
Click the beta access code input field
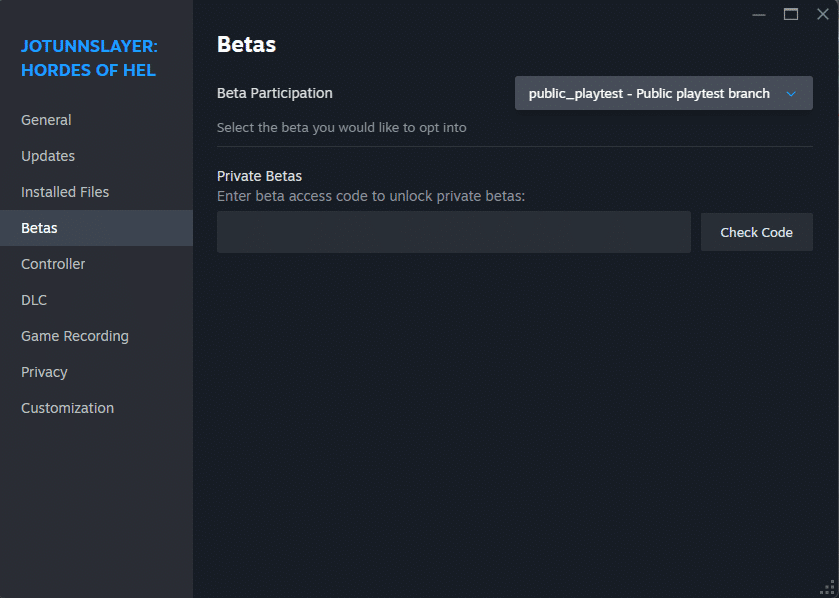tap(454, 232)
